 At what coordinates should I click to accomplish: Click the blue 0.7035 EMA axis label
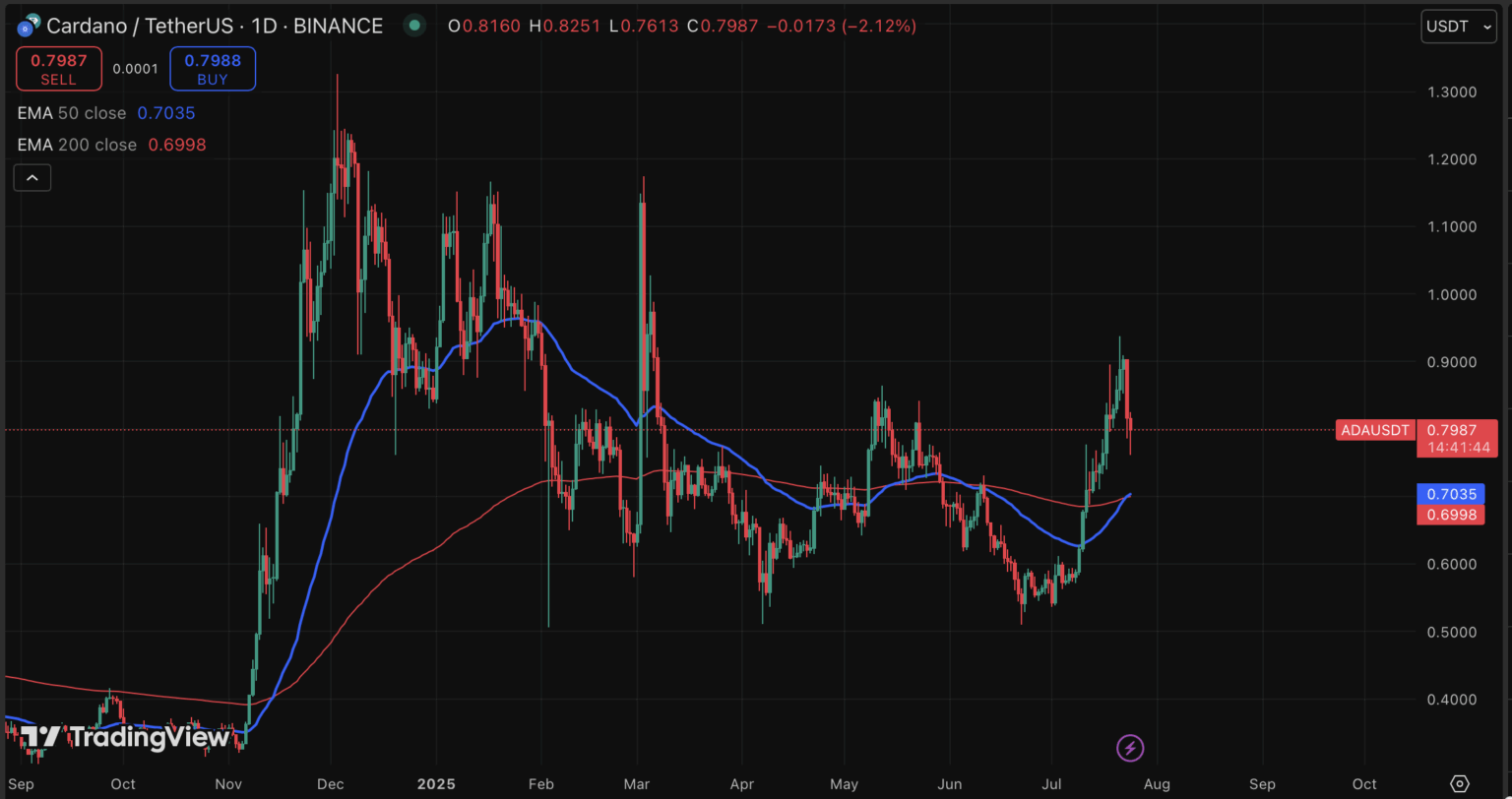point(1450,493)
